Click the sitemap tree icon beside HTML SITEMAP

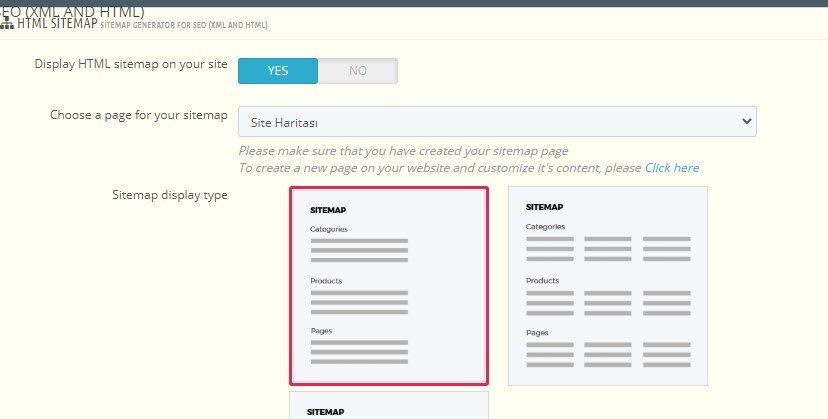pyautogui.click(x=7, y=24)
